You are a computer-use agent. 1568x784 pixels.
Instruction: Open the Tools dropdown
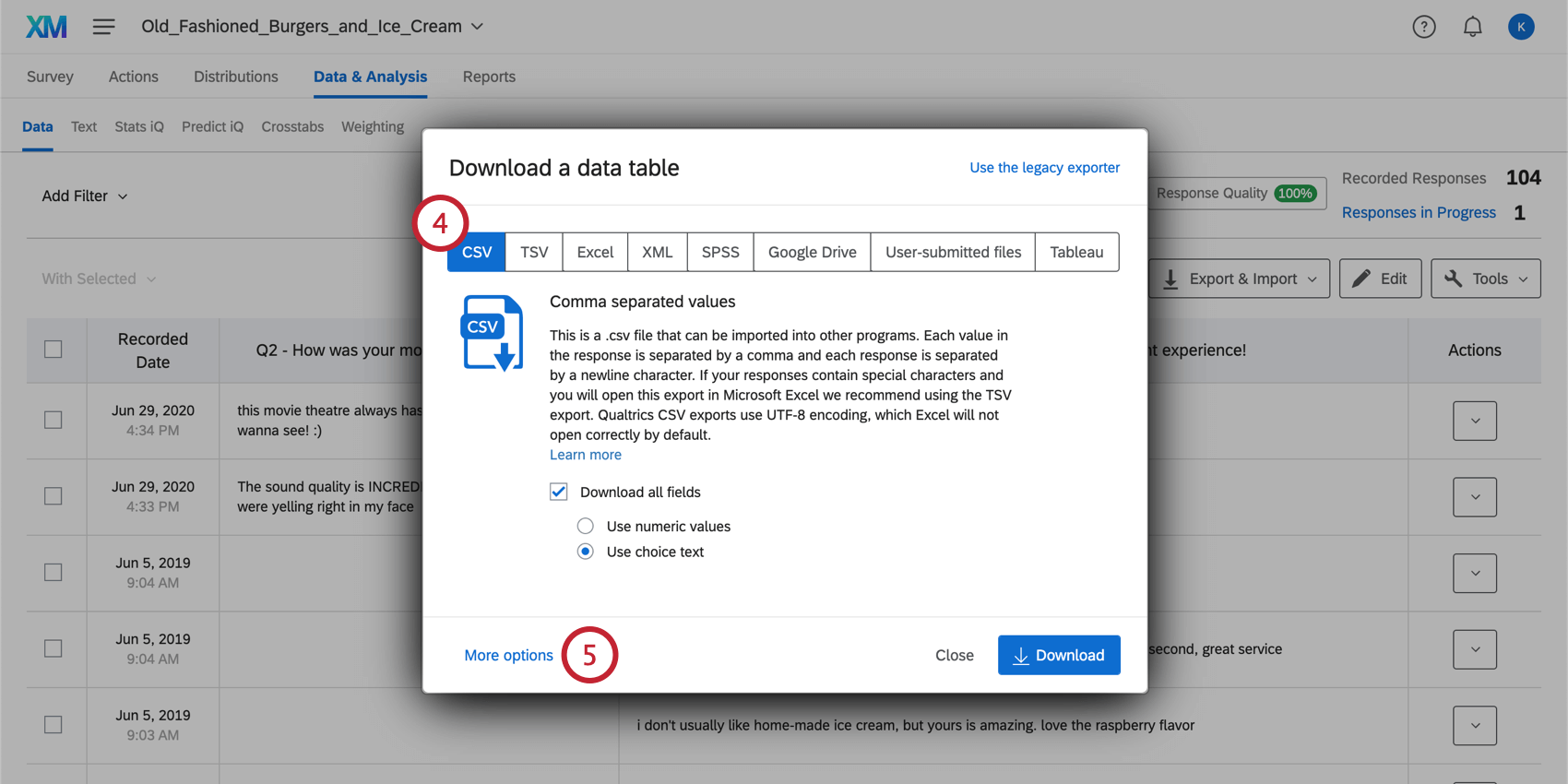(x=1486, y=279)
